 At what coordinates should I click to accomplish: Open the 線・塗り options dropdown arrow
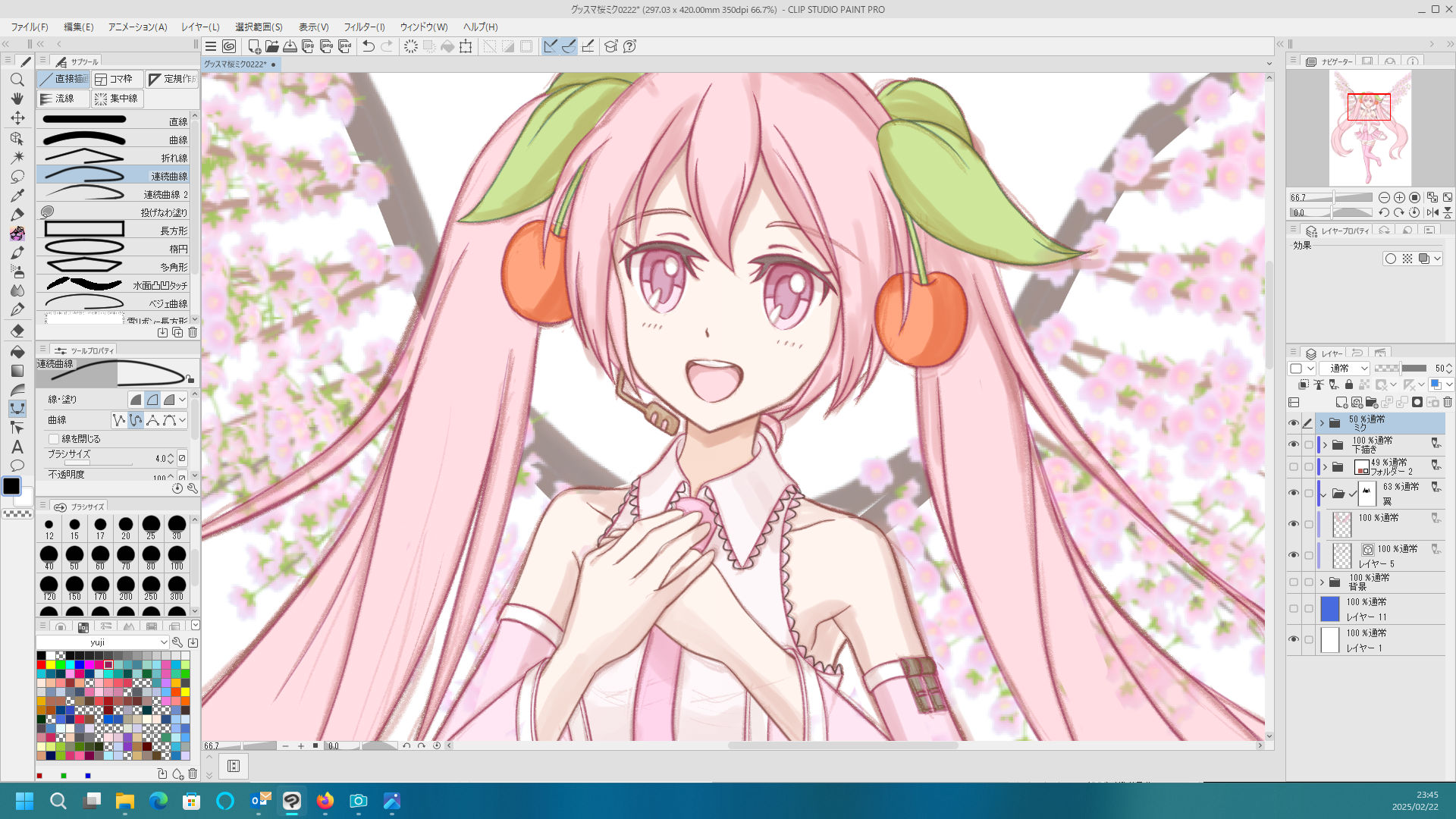183,399
